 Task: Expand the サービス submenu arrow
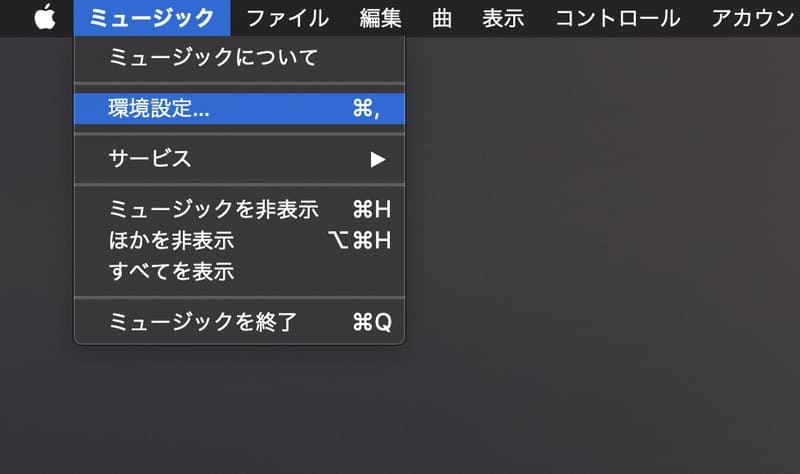click(378, 160)
